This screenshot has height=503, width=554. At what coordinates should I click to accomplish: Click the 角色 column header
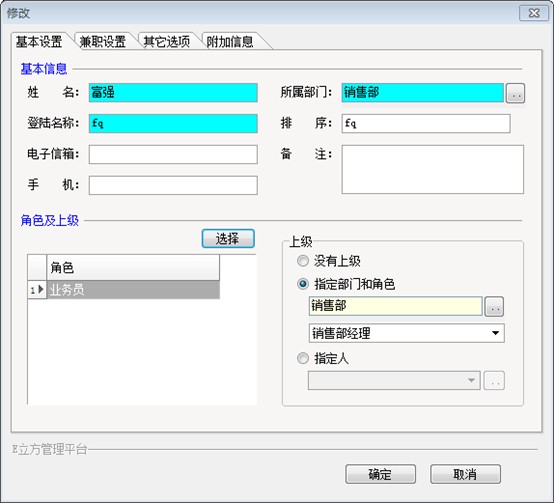tap(133, 267)
